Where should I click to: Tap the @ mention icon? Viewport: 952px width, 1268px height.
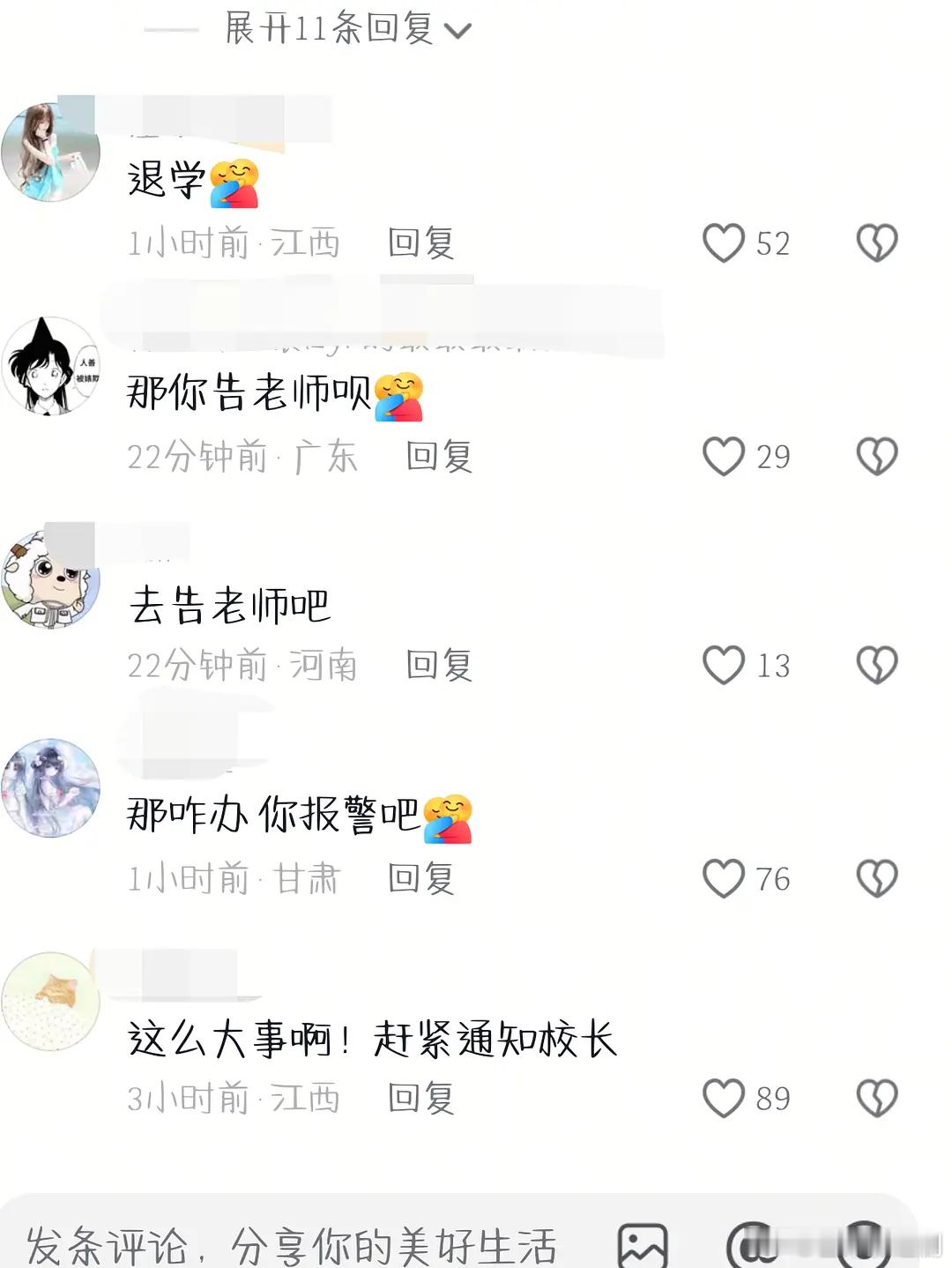[x=752, y=1245]
